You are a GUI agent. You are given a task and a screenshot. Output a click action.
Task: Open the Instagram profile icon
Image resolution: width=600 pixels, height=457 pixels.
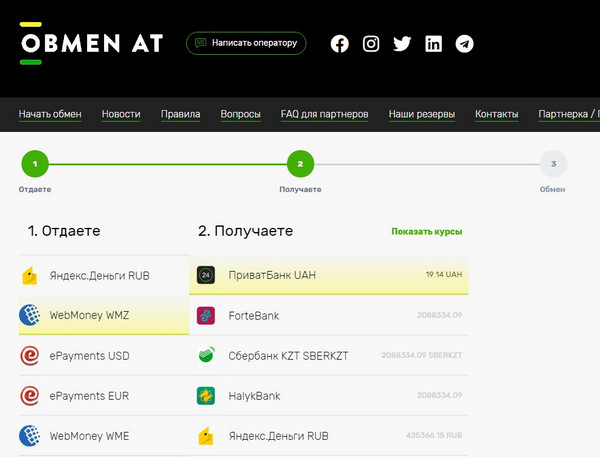[x=371, y=44]
